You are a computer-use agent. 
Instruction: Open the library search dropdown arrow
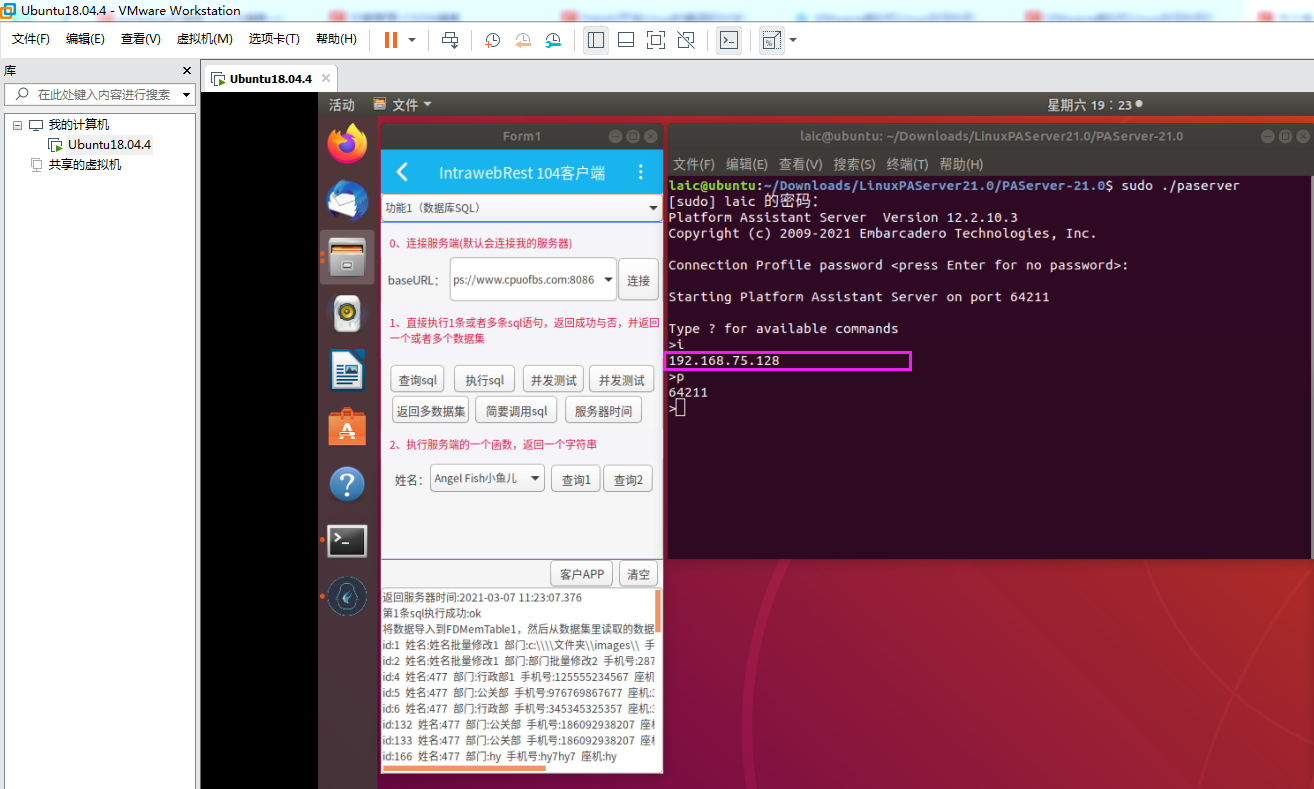pyautogui.click(x=186, y=94)
